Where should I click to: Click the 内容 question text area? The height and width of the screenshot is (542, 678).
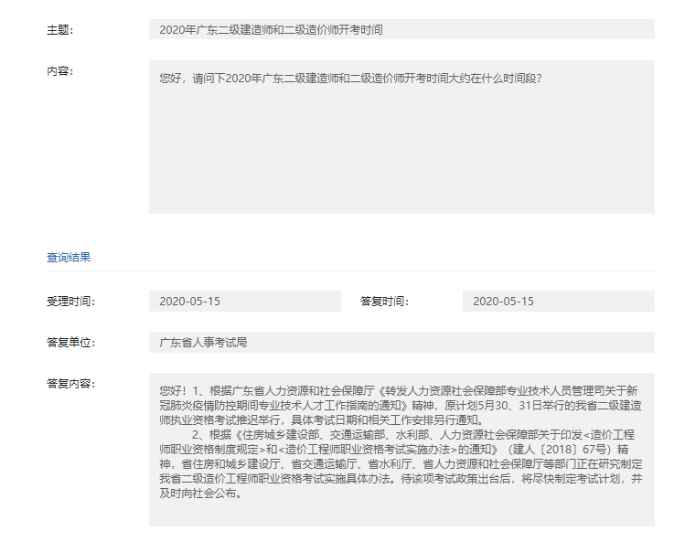pyautogui.click(x=402, y=137)
